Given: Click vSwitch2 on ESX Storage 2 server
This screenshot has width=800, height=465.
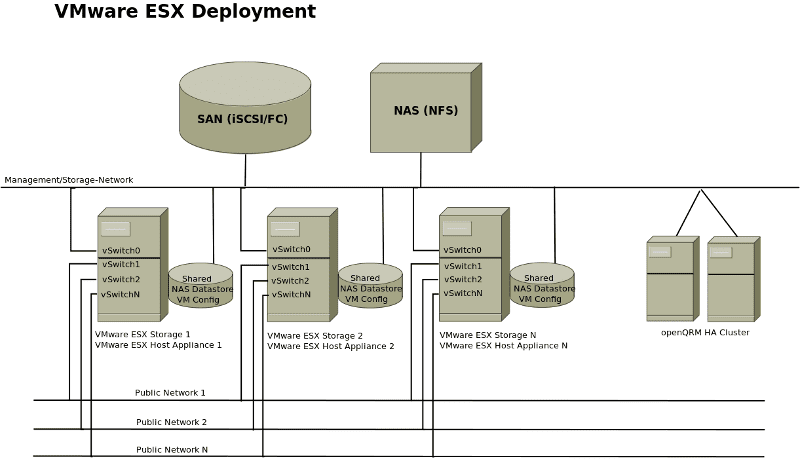Looking at the screenshot, I should [290, 281].
